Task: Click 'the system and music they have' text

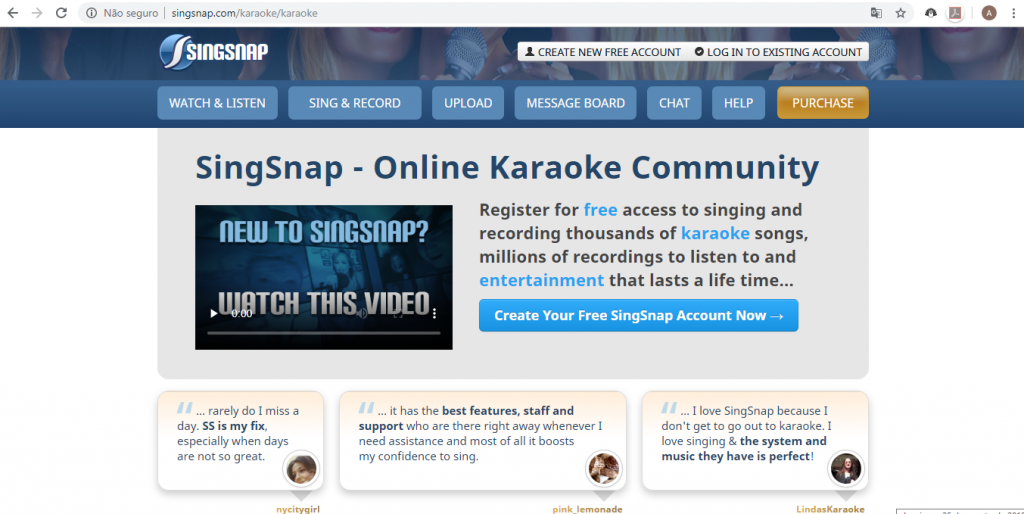Action: [x=744, y=449]
